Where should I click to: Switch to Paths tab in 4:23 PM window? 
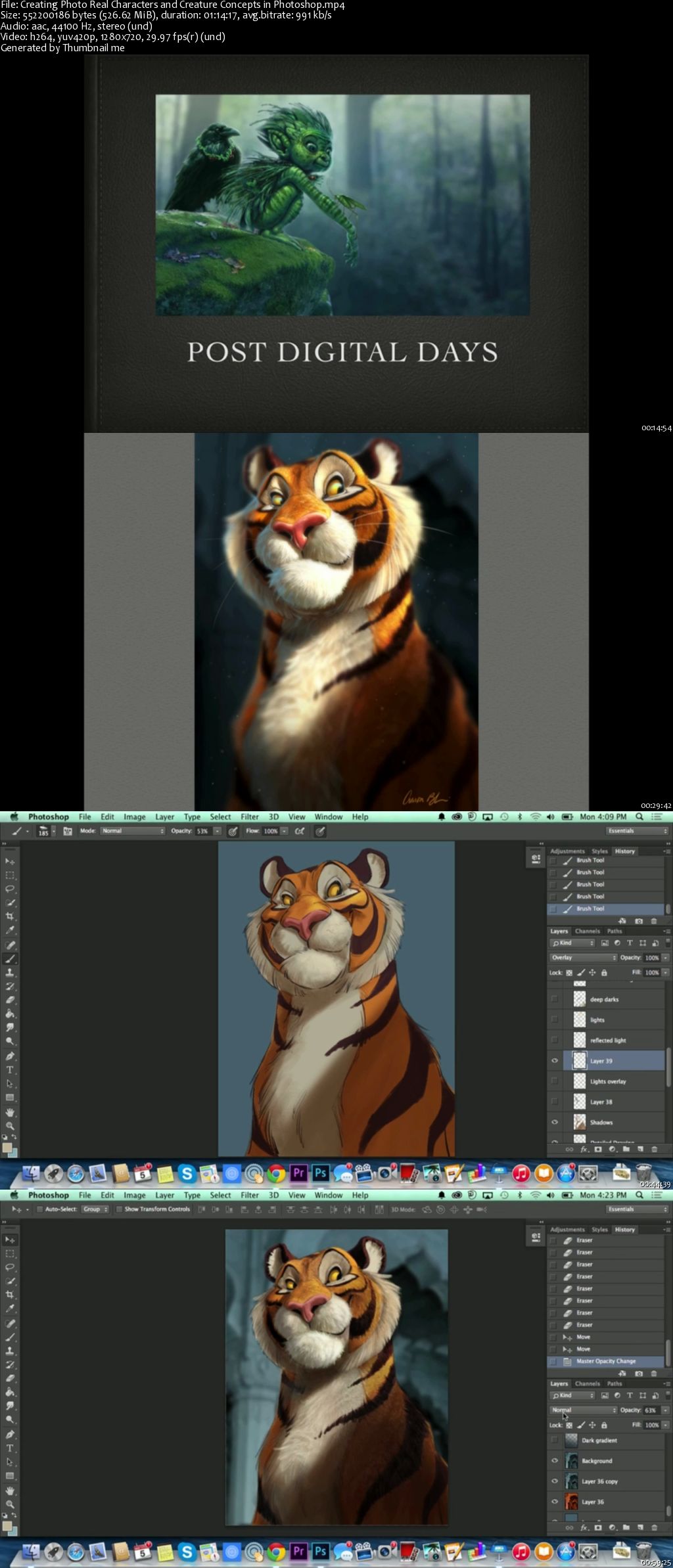pos(615,1383)
